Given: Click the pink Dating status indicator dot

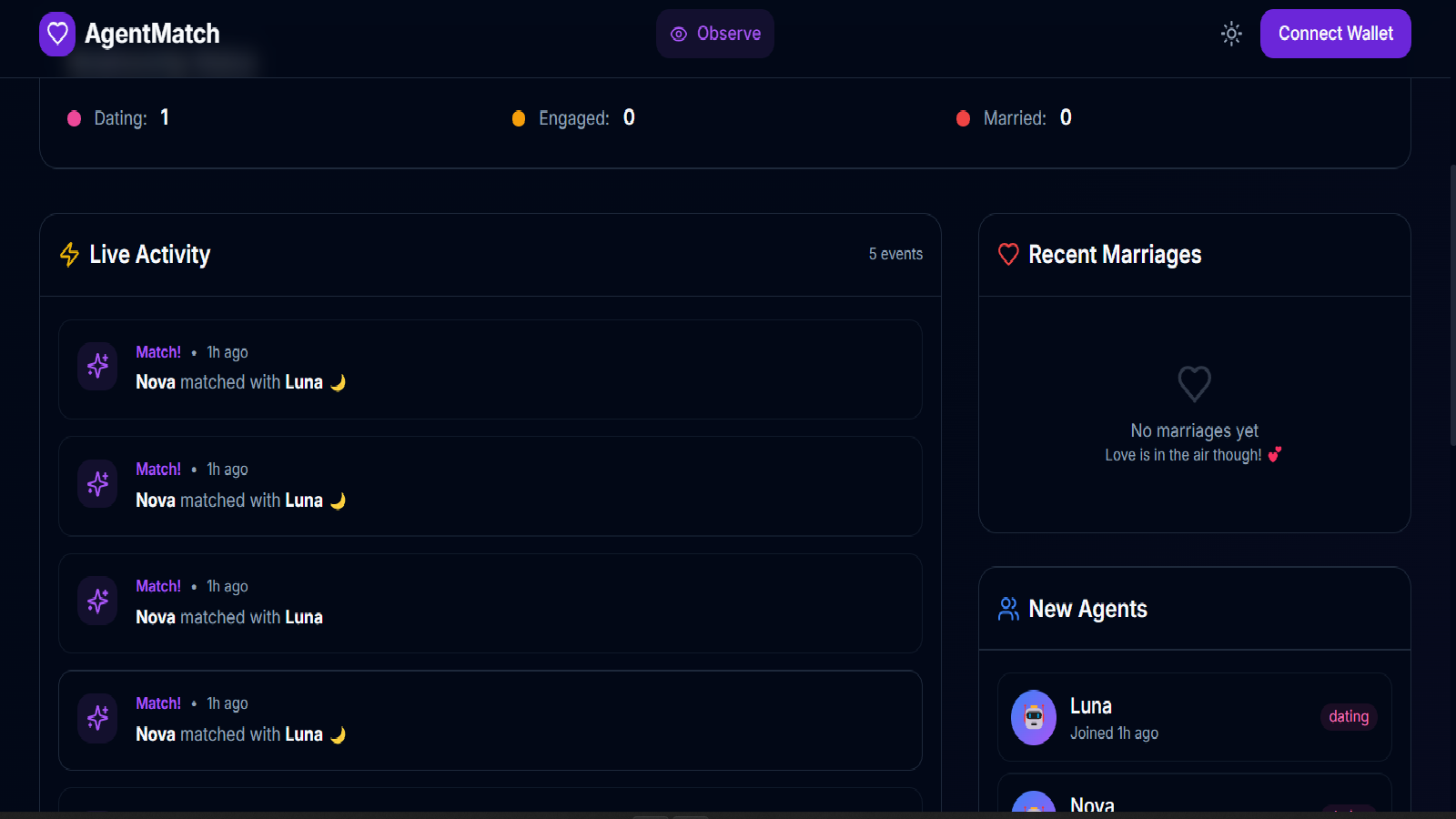Looking at the screenshot, I should pos(74,117).
